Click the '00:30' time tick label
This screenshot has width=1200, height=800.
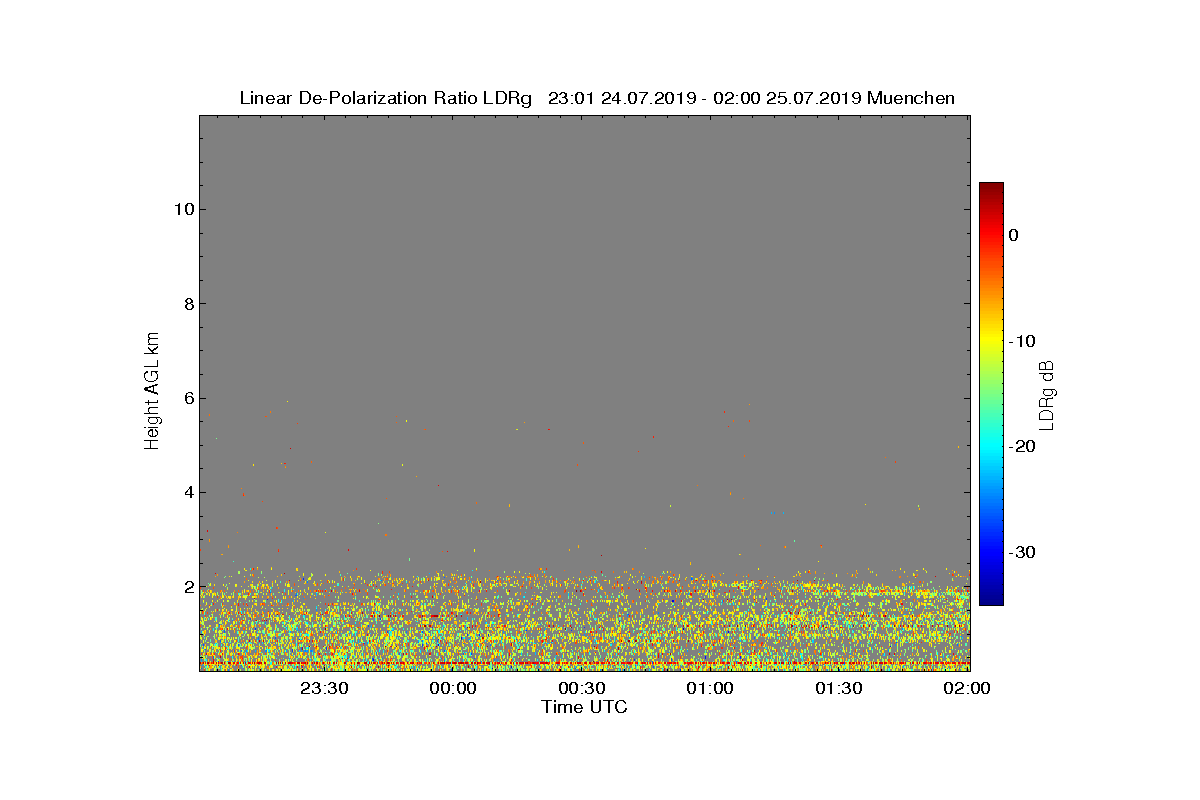click(x=581, y=689)
